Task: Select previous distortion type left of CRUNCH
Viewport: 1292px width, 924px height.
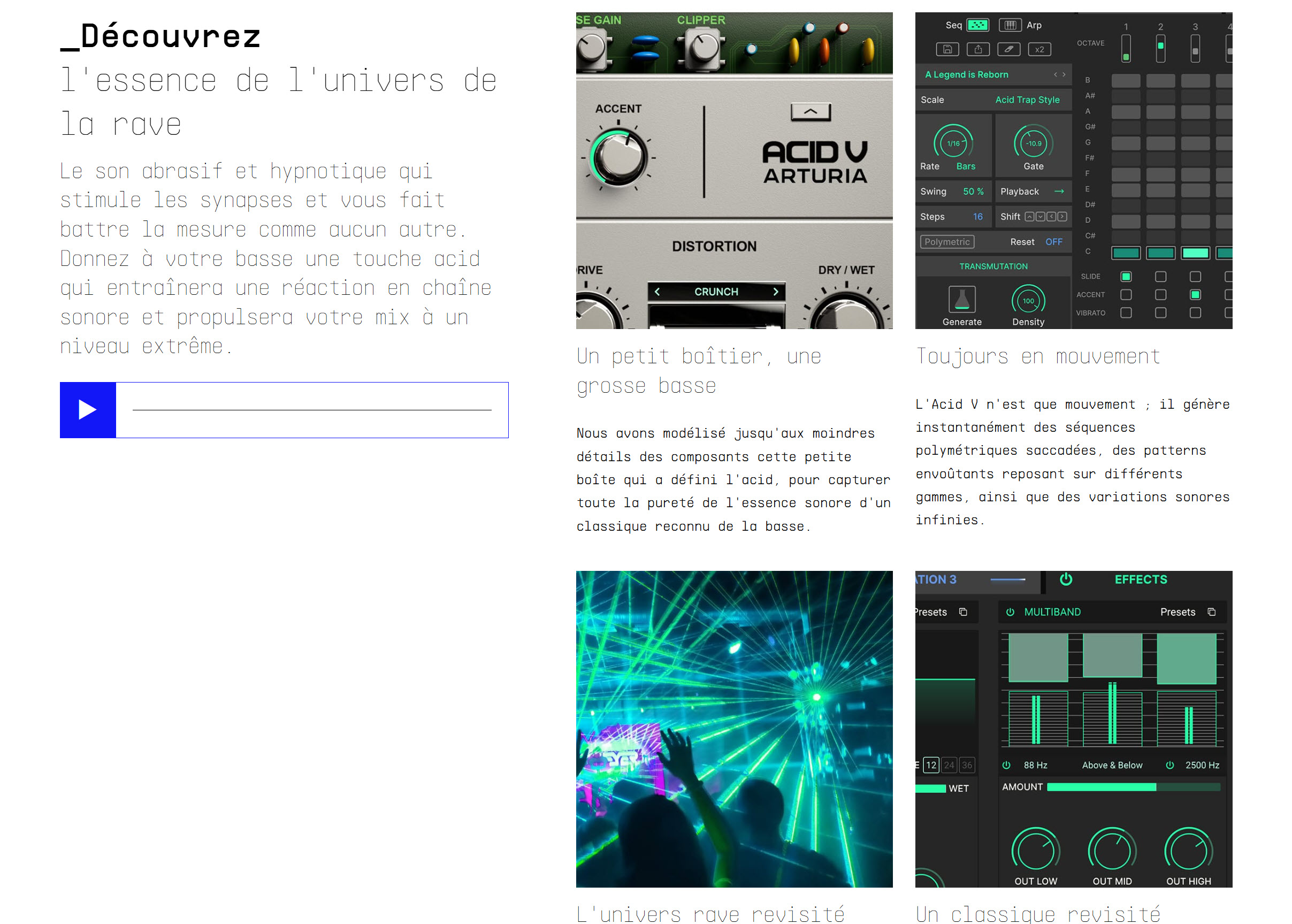Action: pos(657,292)
